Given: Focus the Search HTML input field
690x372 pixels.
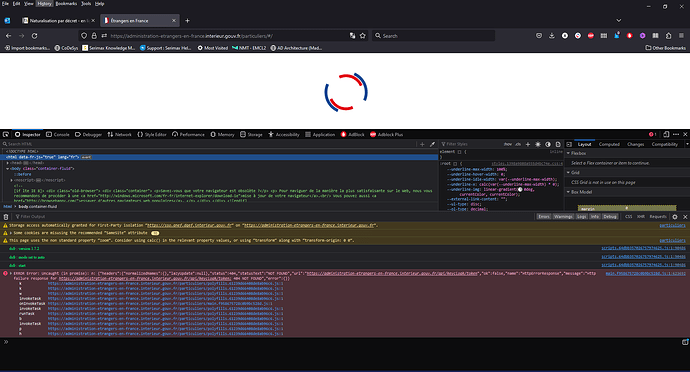Looking at the screenshot, I should [x=209, y=144].
